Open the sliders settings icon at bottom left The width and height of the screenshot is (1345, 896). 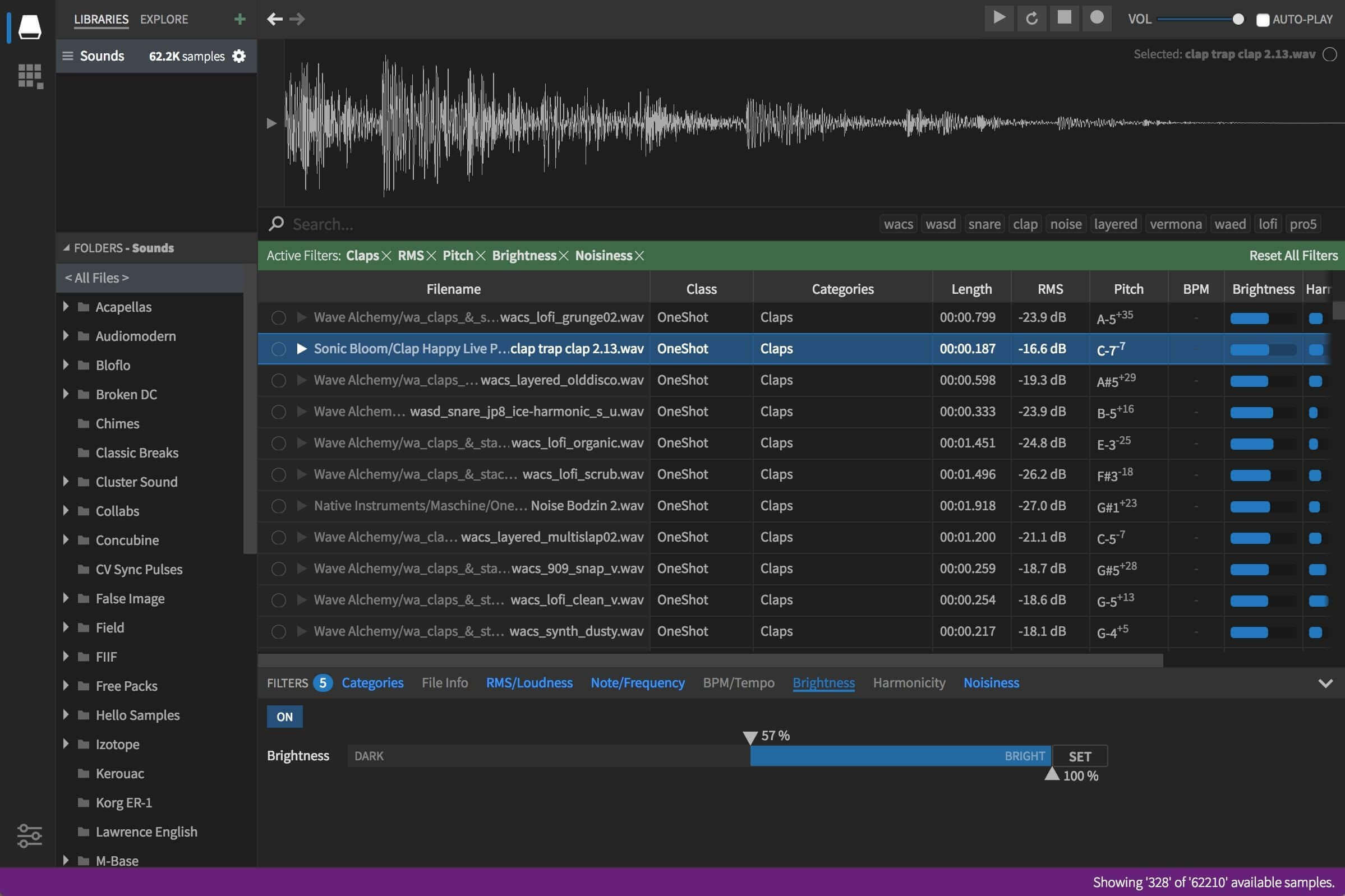(x=29, y=835)
